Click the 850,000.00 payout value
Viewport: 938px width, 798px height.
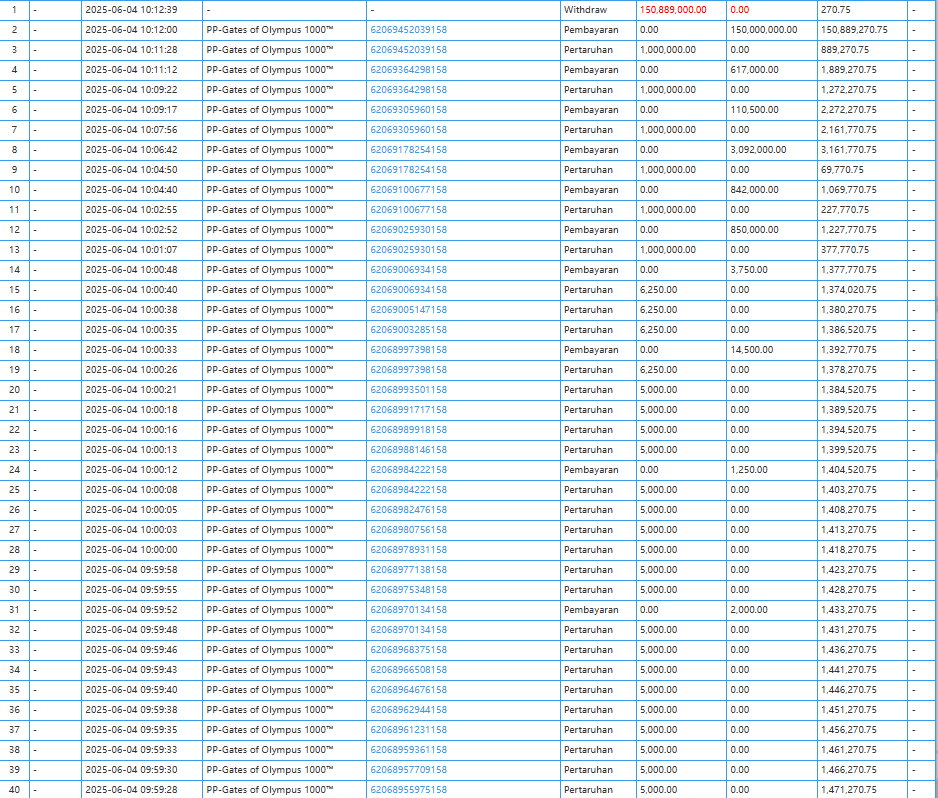(754, 230)
